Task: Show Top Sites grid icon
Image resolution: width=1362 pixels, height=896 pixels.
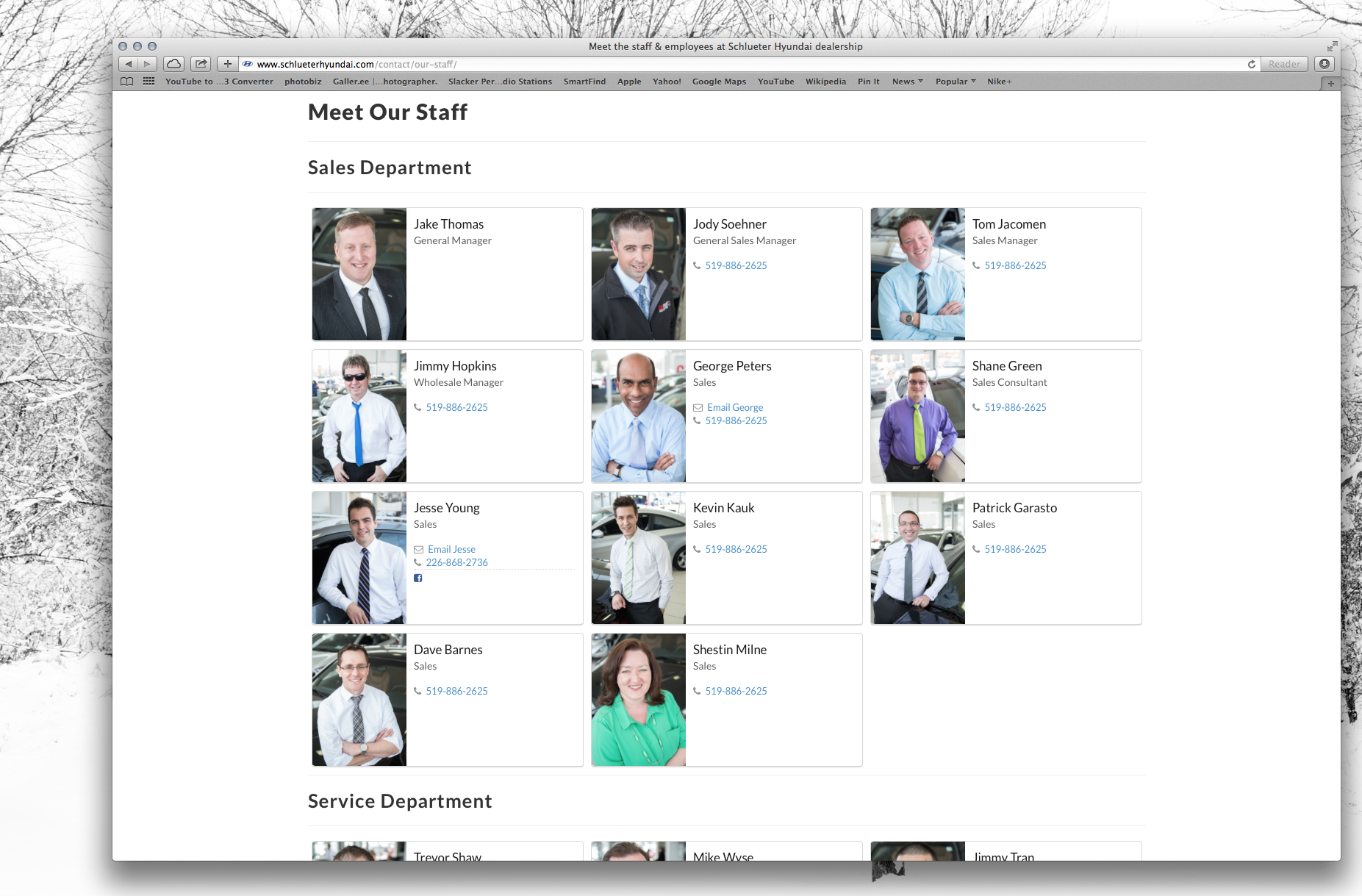Action: point(148,82)
